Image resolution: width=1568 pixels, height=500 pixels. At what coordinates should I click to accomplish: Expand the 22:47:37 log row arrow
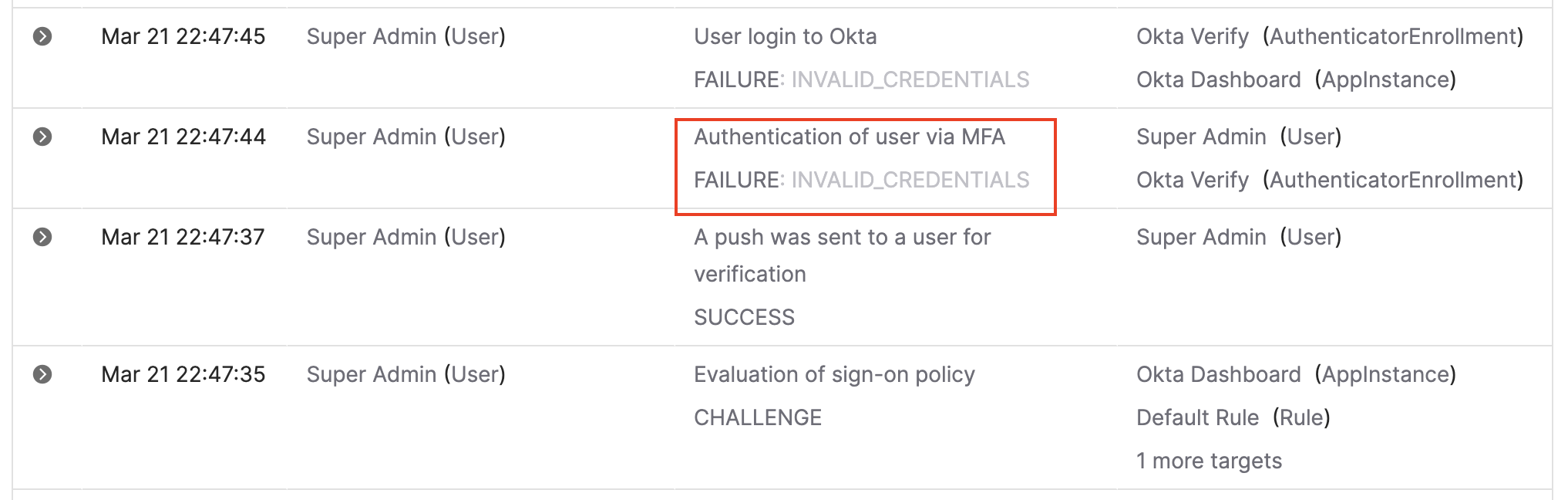(x=42, y=237)
